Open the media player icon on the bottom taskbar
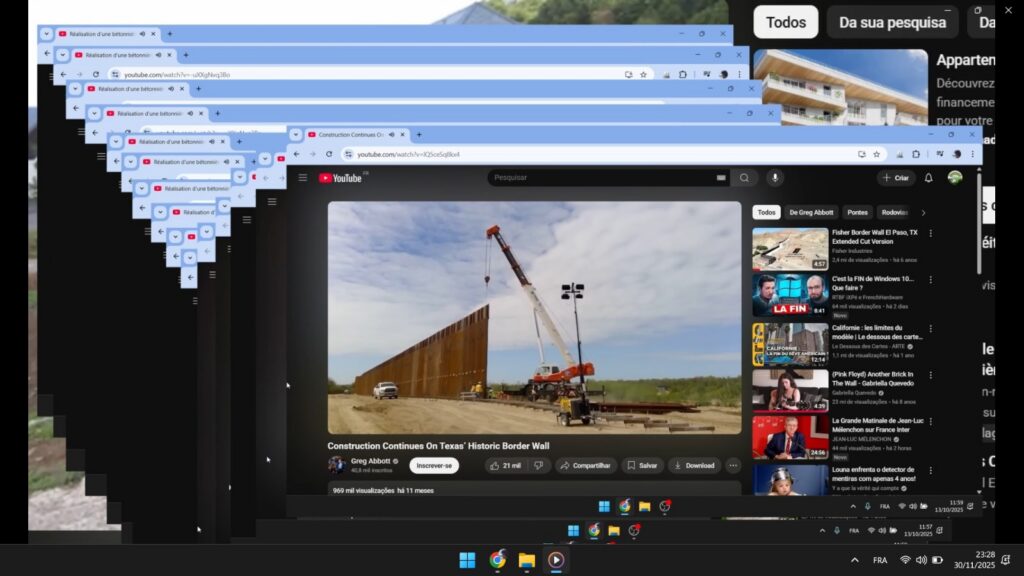Image resolution: width=1024 pixels, height=576 pixels. [x=555, y=560]
